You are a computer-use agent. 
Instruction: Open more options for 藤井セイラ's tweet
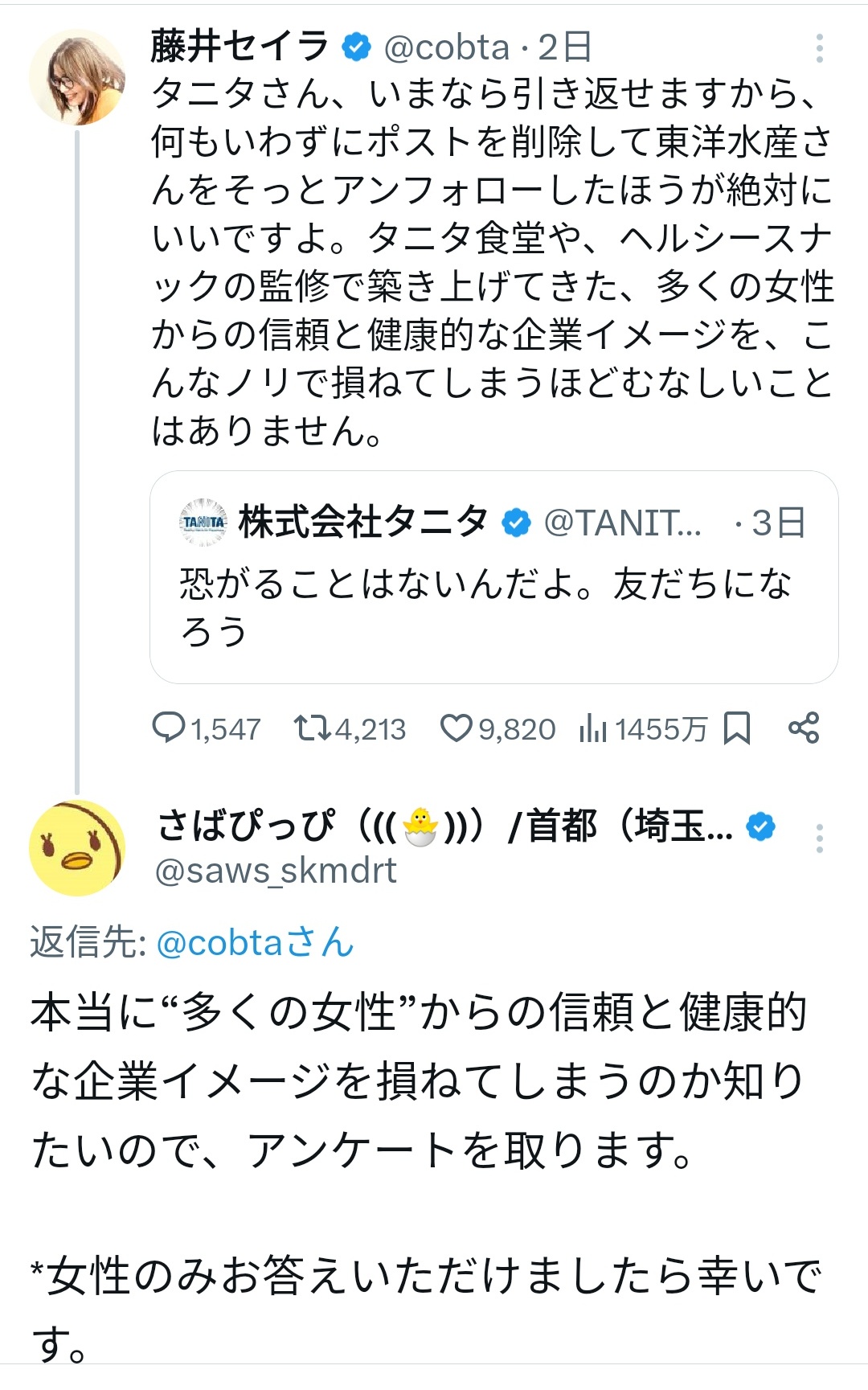(819, 48)
